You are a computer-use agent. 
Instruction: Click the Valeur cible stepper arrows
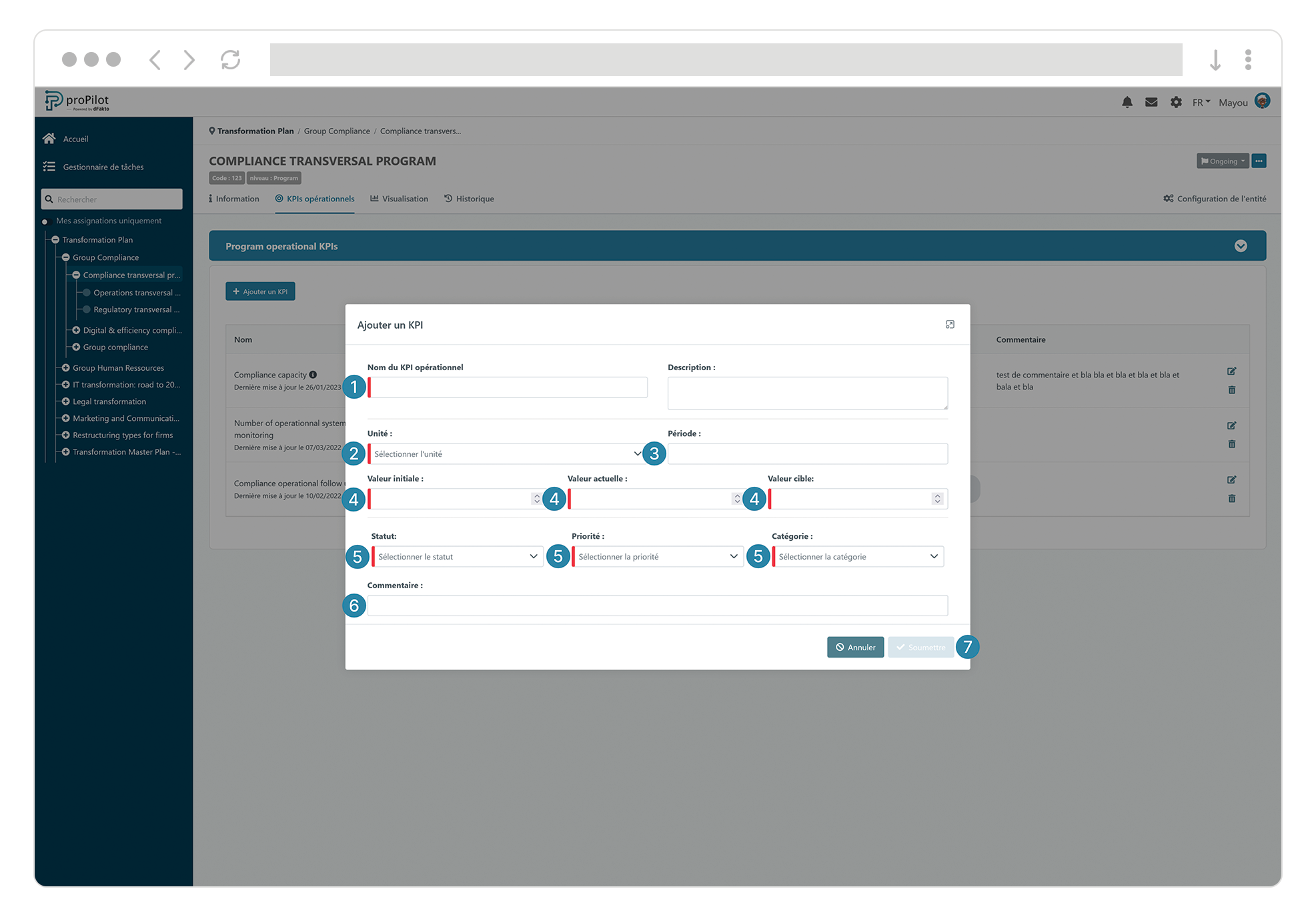[x=936, y=498]
